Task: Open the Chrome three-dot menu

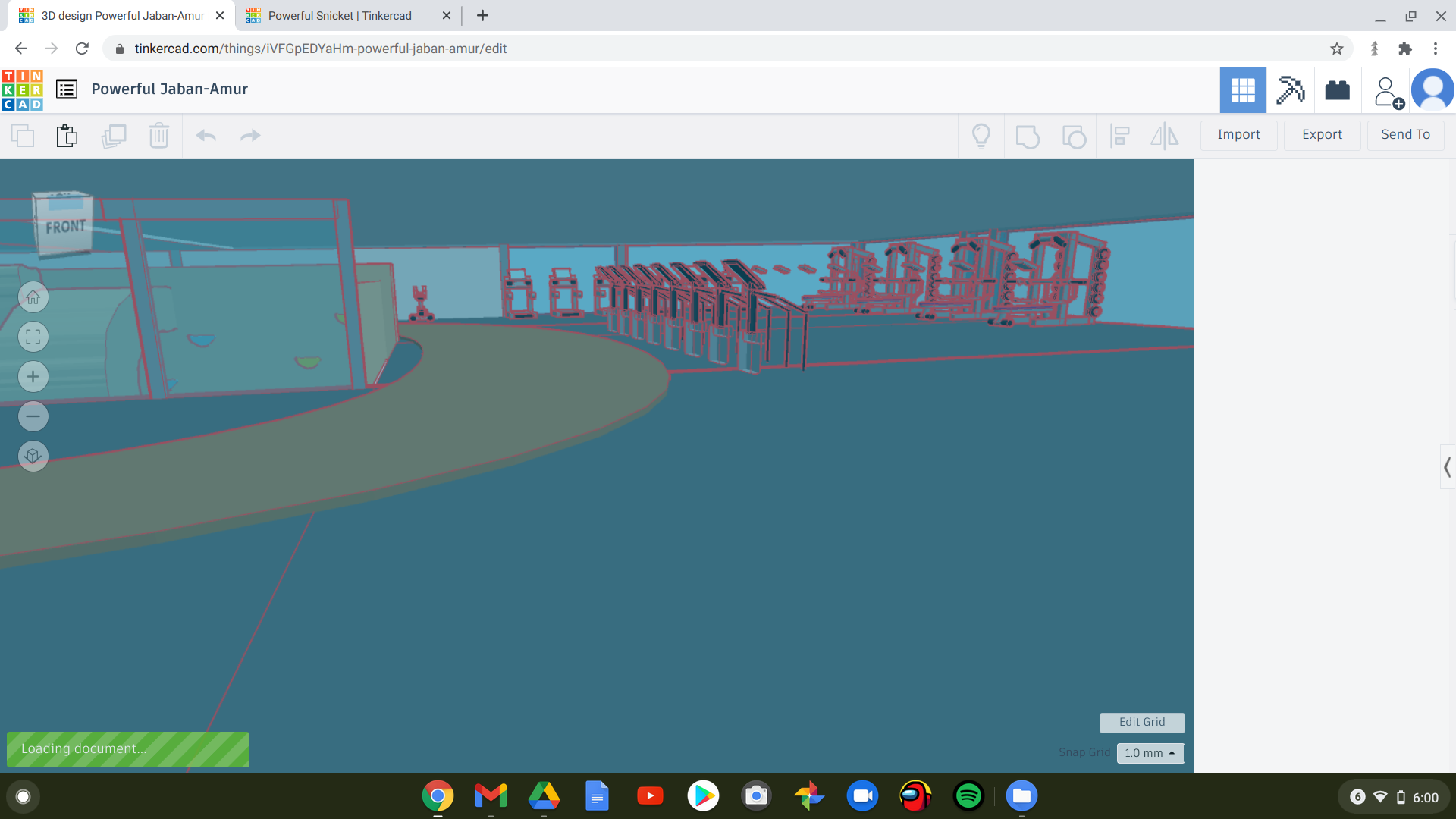Action: coord(1436,49)
